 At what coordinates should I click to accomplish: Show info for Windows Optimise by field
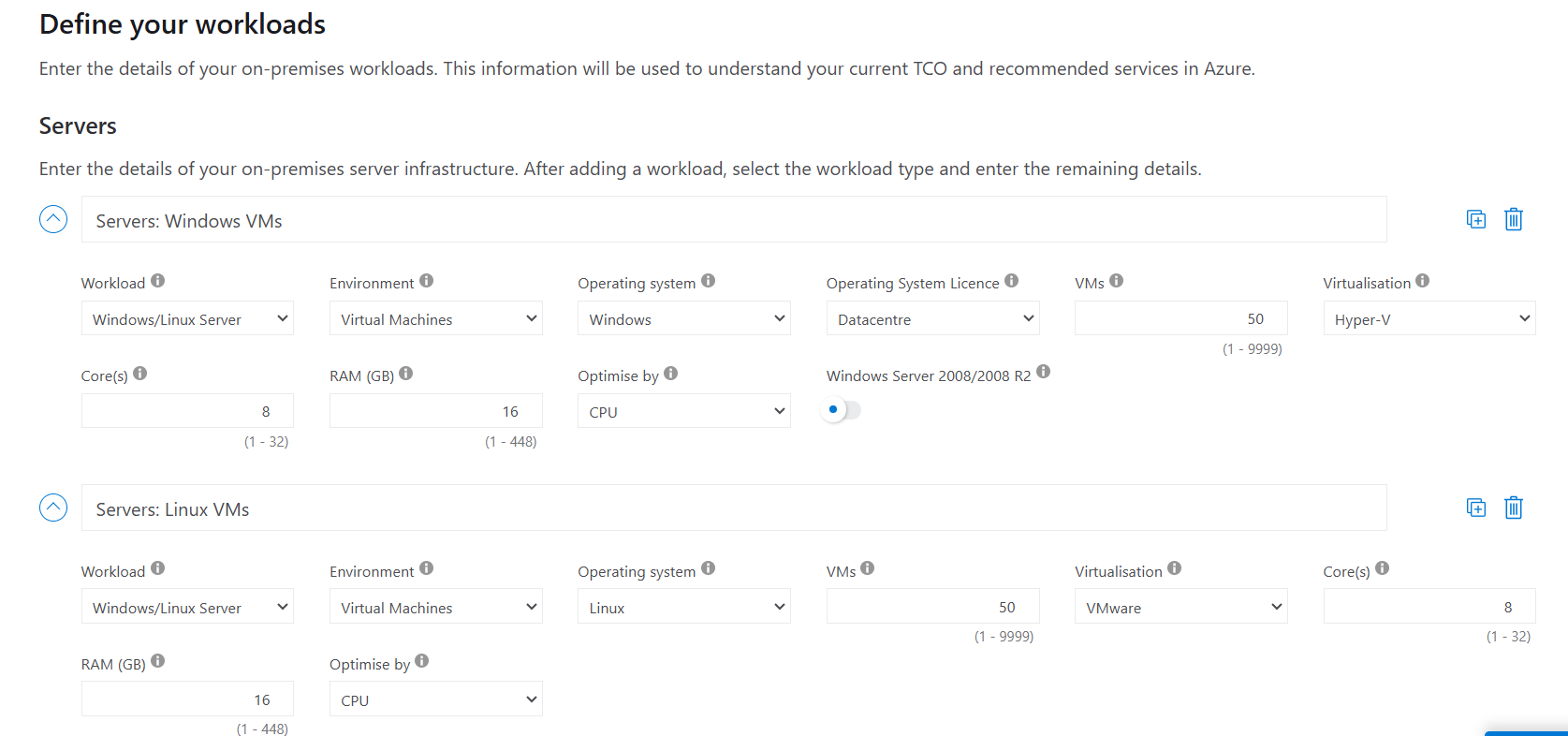tap(671, 374)
